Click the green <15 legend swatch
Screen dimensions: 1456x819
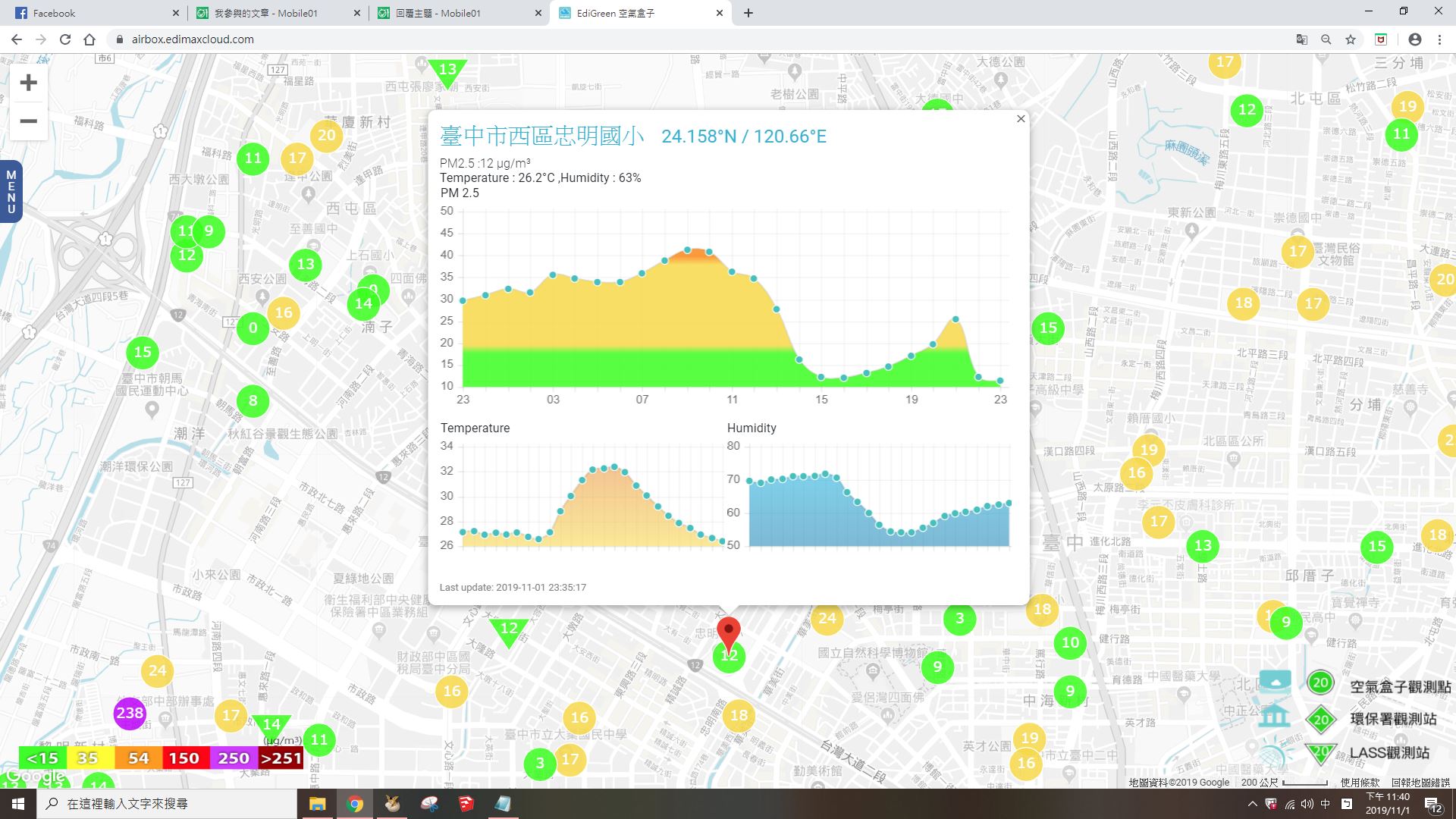[x=42, y=758]
